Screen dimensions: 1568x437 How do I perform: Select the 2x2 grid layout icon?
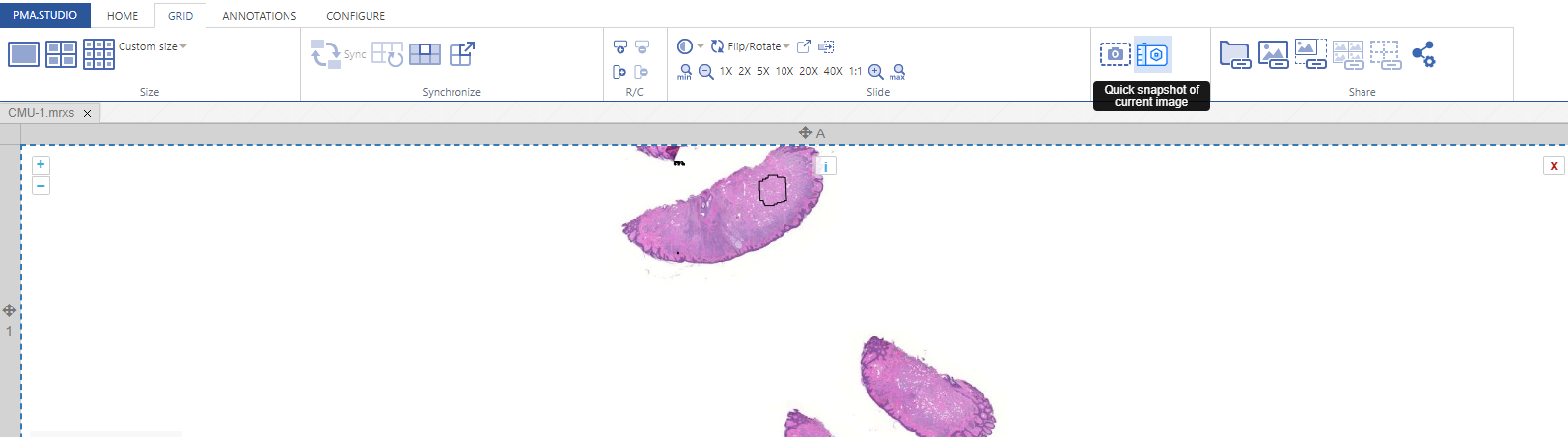coord(61,54)
